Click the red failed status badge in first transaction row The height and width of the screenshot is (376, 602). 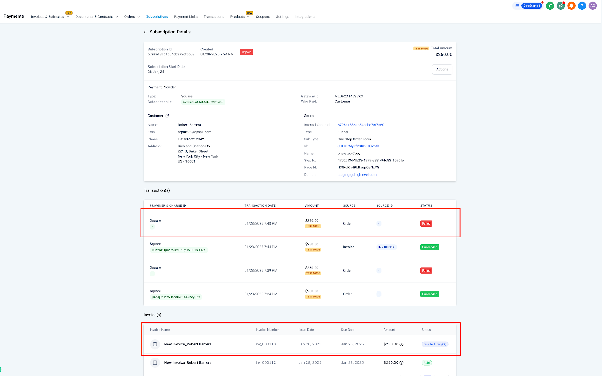pyautogui.click(x=426, y=224)
